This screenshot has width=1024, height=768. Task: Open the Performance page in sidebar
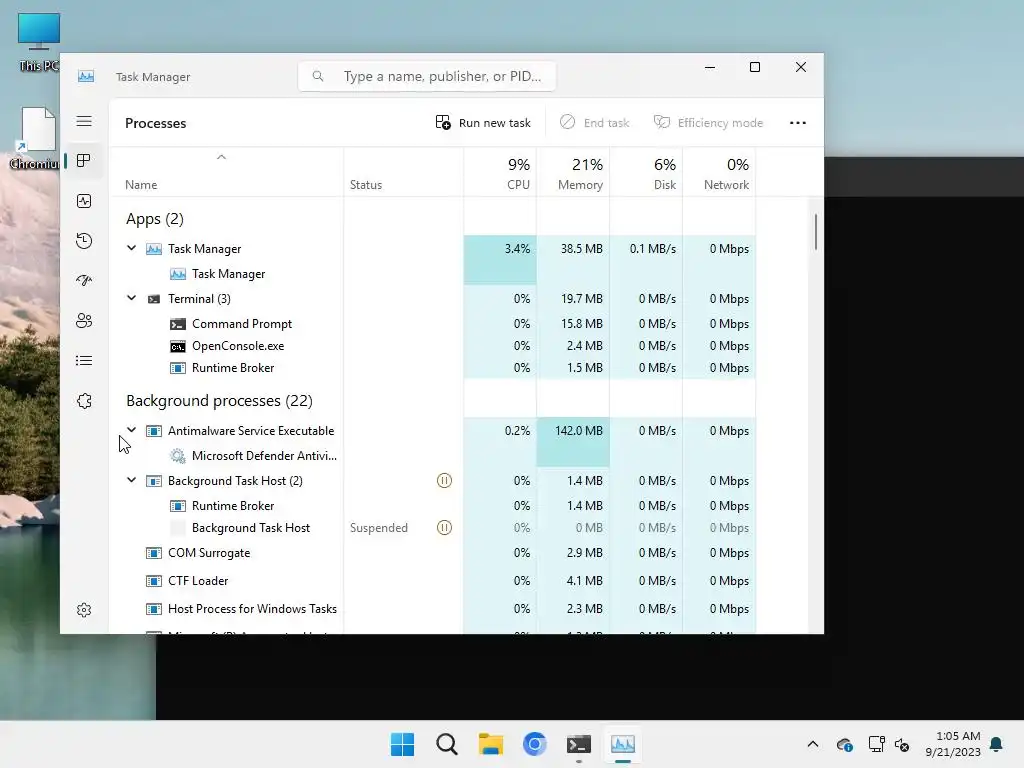(84, 201)
